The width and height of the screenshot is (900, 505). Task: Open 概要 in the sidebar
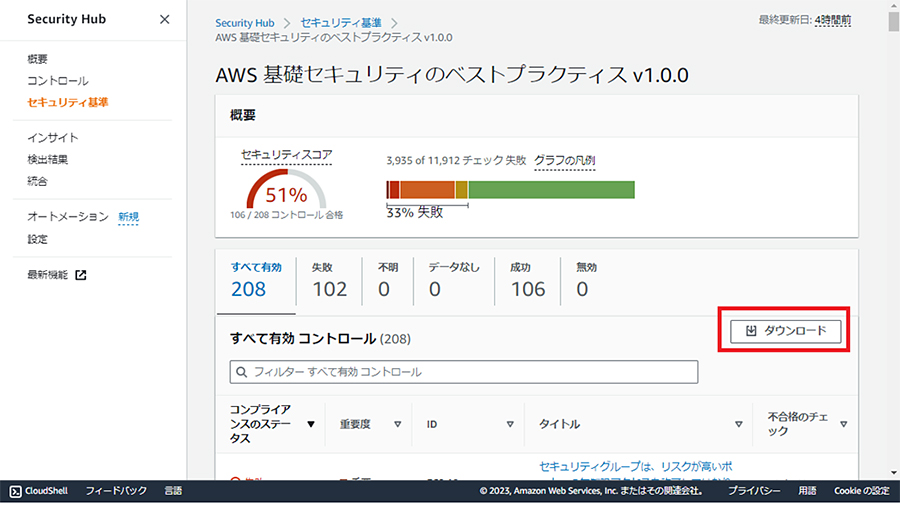click(37, 59)
